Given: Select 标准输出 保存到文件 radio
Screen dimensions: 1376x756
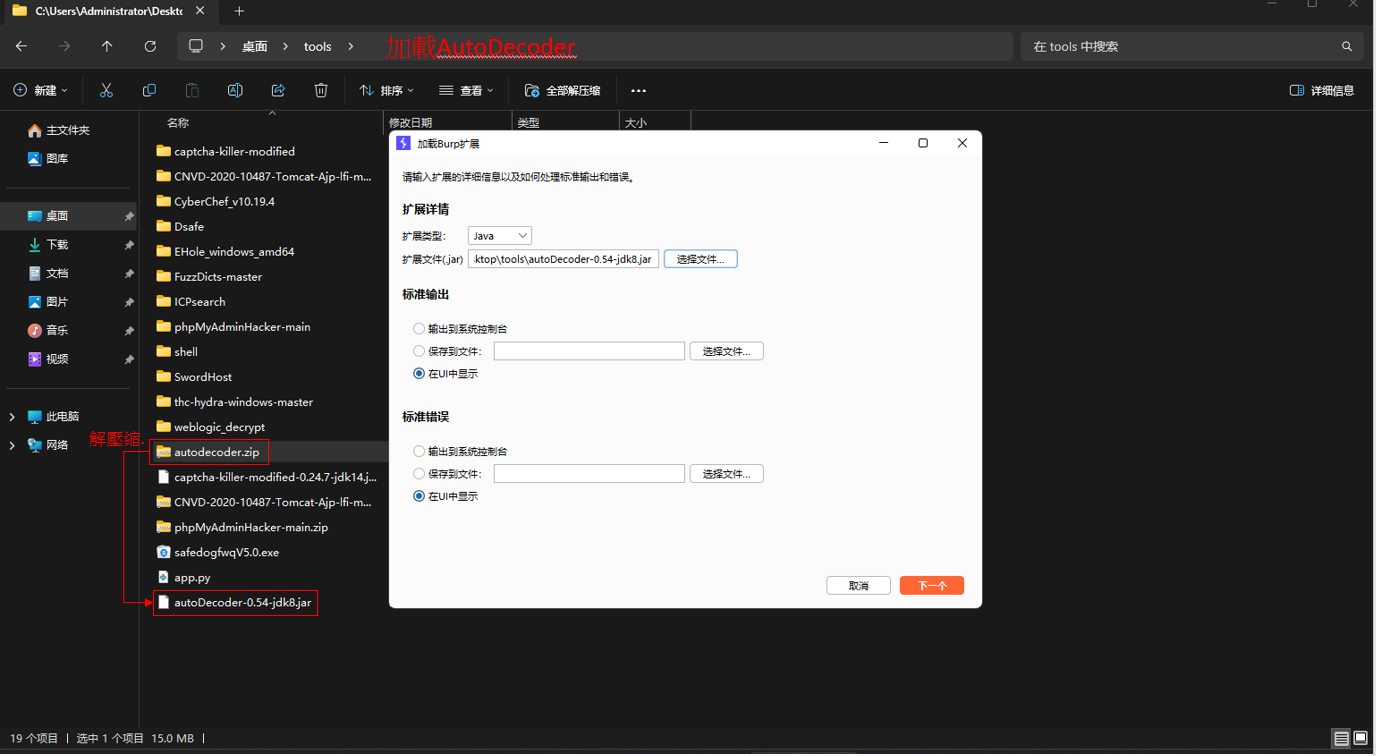Looking at the screenshot, I should (419, 351).
